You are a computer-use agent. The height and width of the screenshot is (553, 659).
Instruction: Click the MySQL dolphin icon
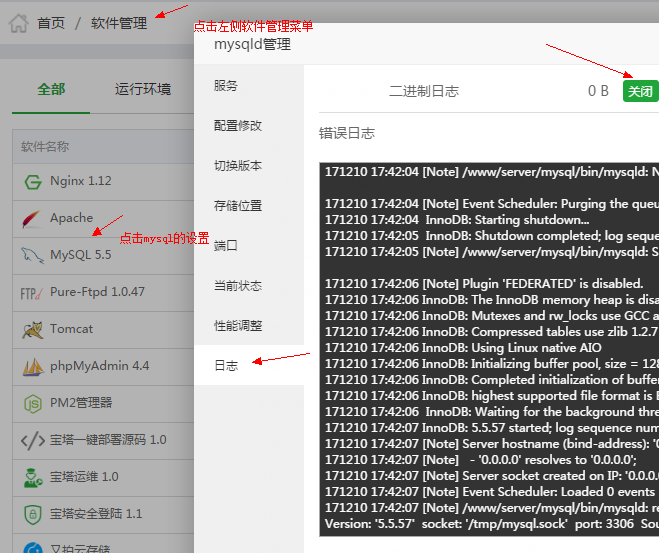point(32,255)
